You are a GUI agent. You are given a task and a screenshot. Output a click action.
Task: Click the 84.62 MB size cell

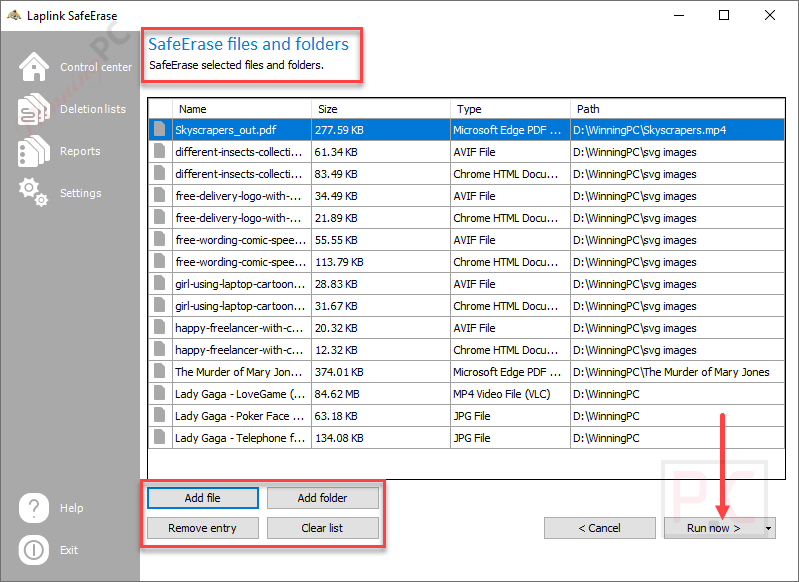click(337, 394)
